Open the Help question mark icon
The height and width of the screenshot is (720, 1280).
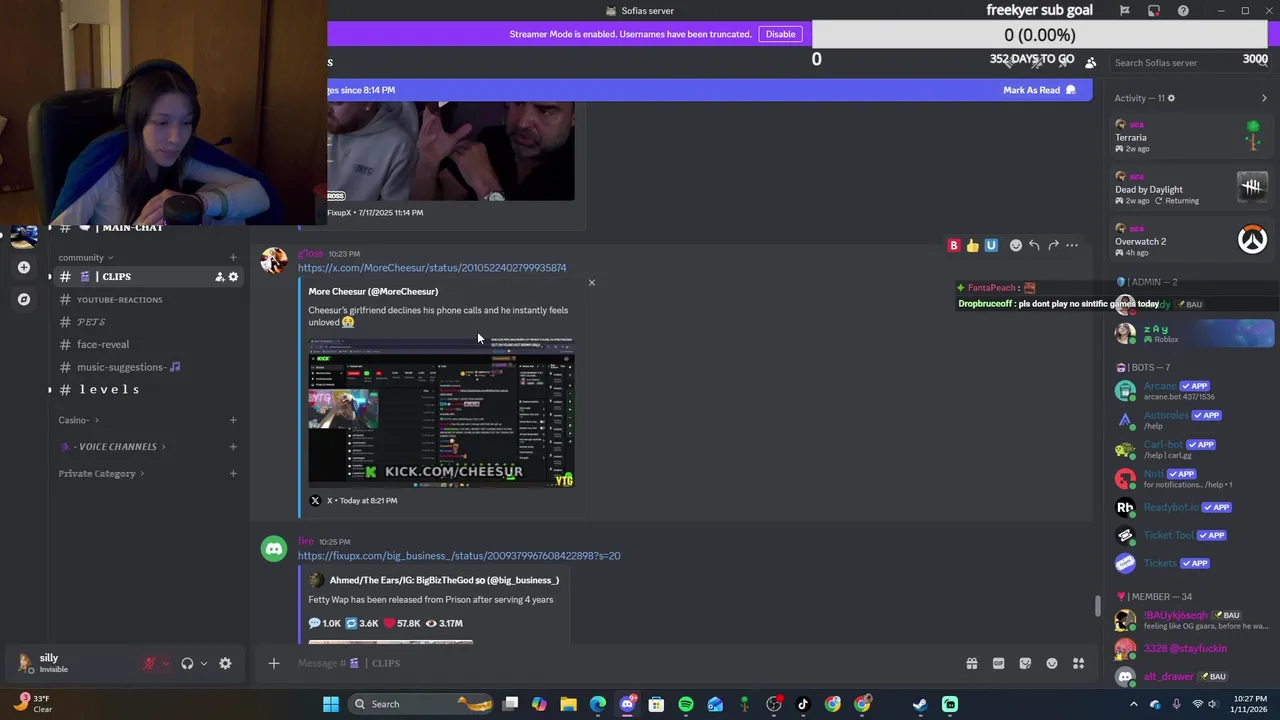(1183, 11)
